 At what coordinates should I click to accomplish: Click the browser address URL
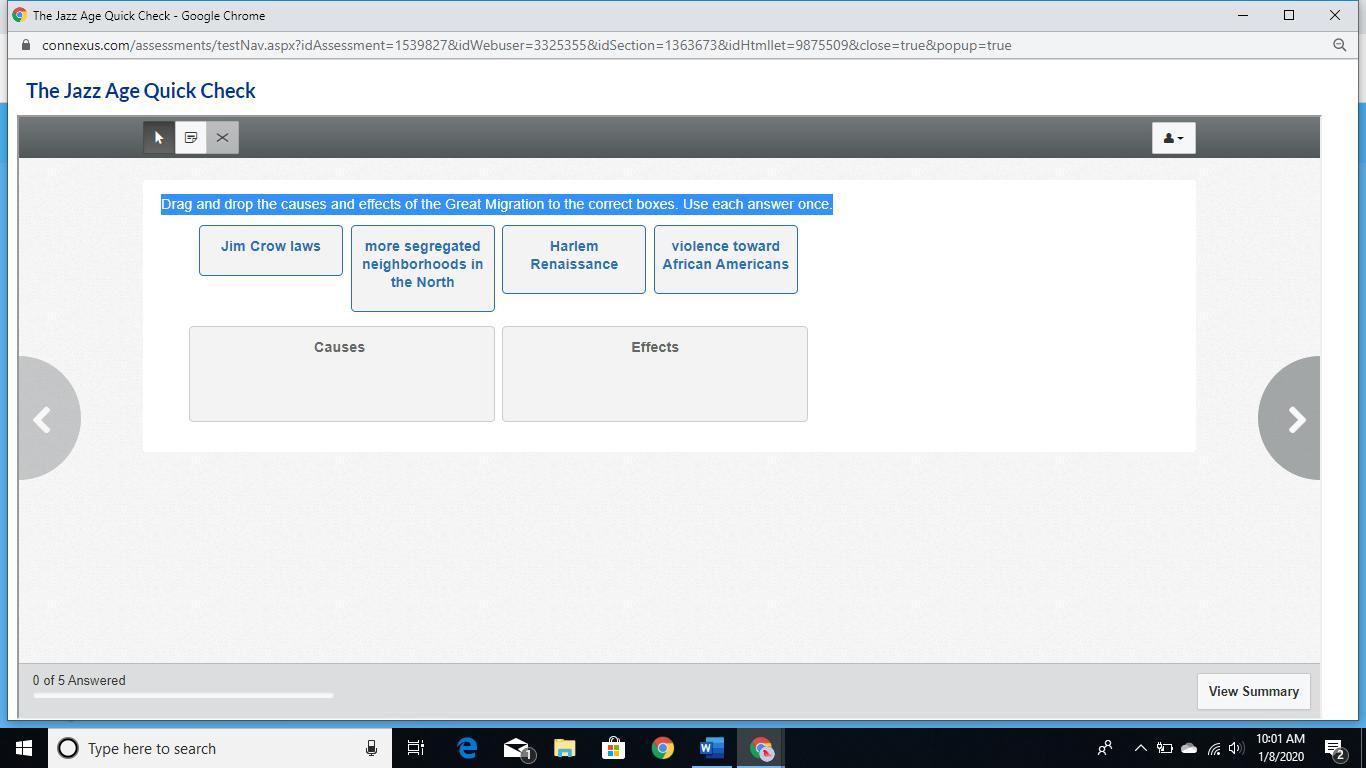point(527,45)
